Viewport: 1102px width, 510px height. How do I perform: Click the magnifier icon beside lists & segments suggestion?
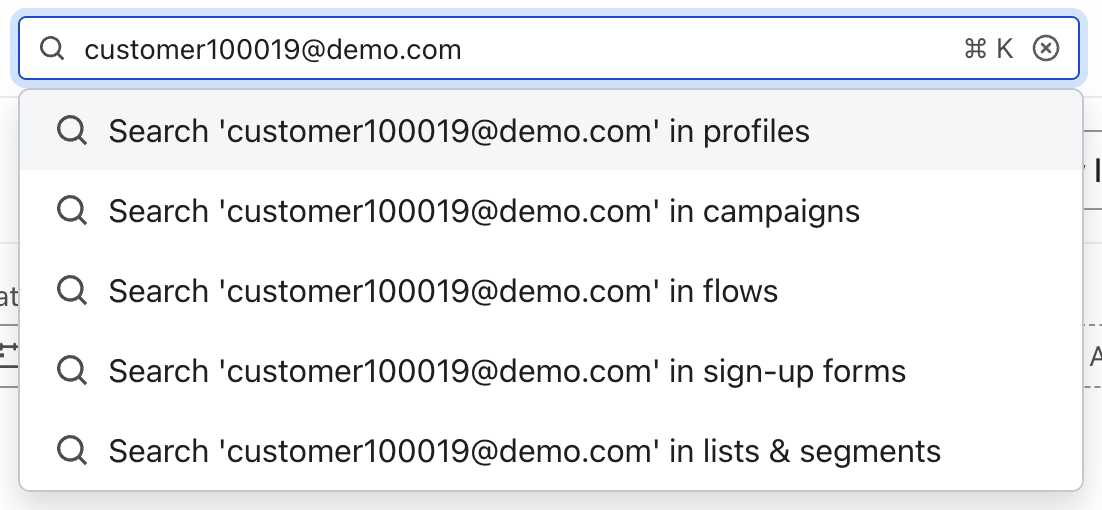click(72, 451)
